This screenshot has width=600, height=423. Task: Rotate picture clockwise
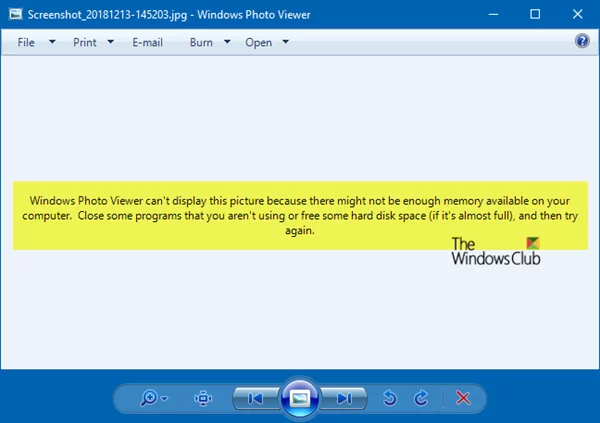pyautogui.click(x=421, y=398)
